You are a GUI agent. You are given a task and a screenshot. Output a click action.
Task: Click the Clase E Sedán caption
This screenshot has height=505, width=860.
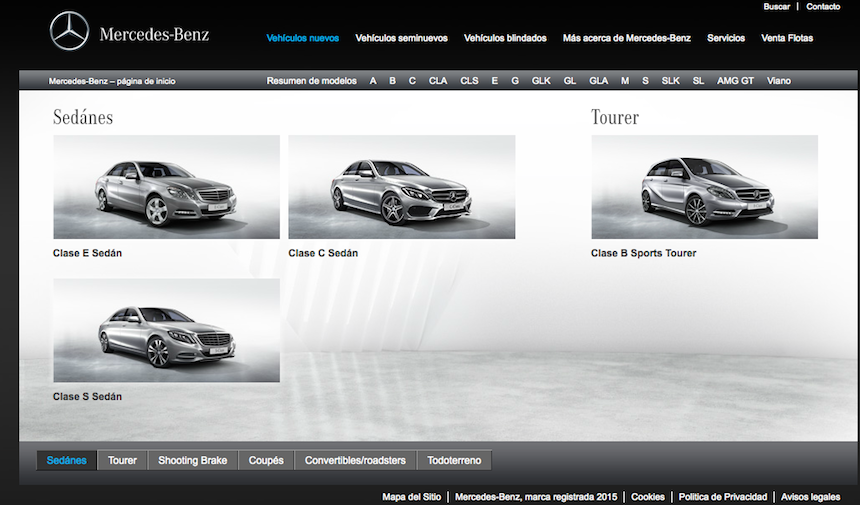[87, 253]
